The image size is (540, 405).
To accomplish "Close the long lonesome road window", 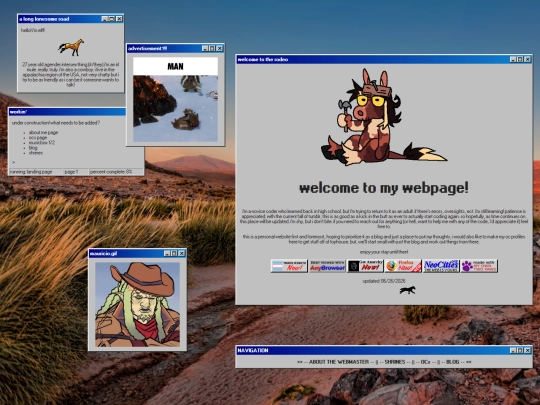I will pos(119,19).
